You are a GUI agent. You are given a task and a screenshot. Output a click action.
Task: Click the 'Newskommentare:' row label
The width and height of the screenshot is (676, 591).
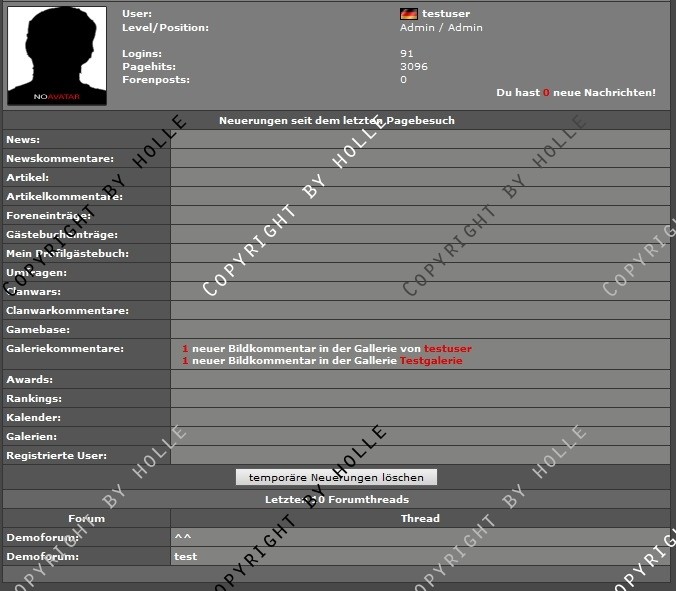click(x=60, y=159)
